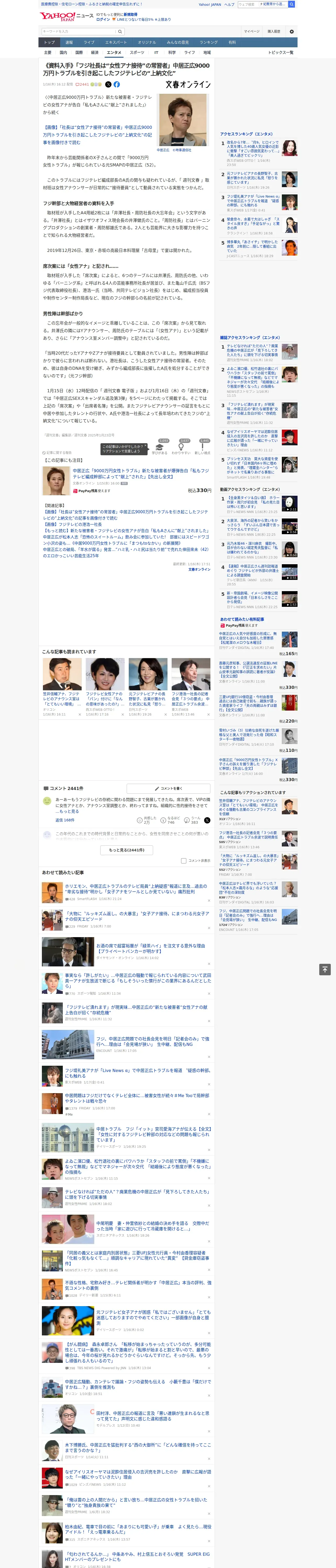
Task: Open the settings gear icon
Action: (x=292, y=31)
